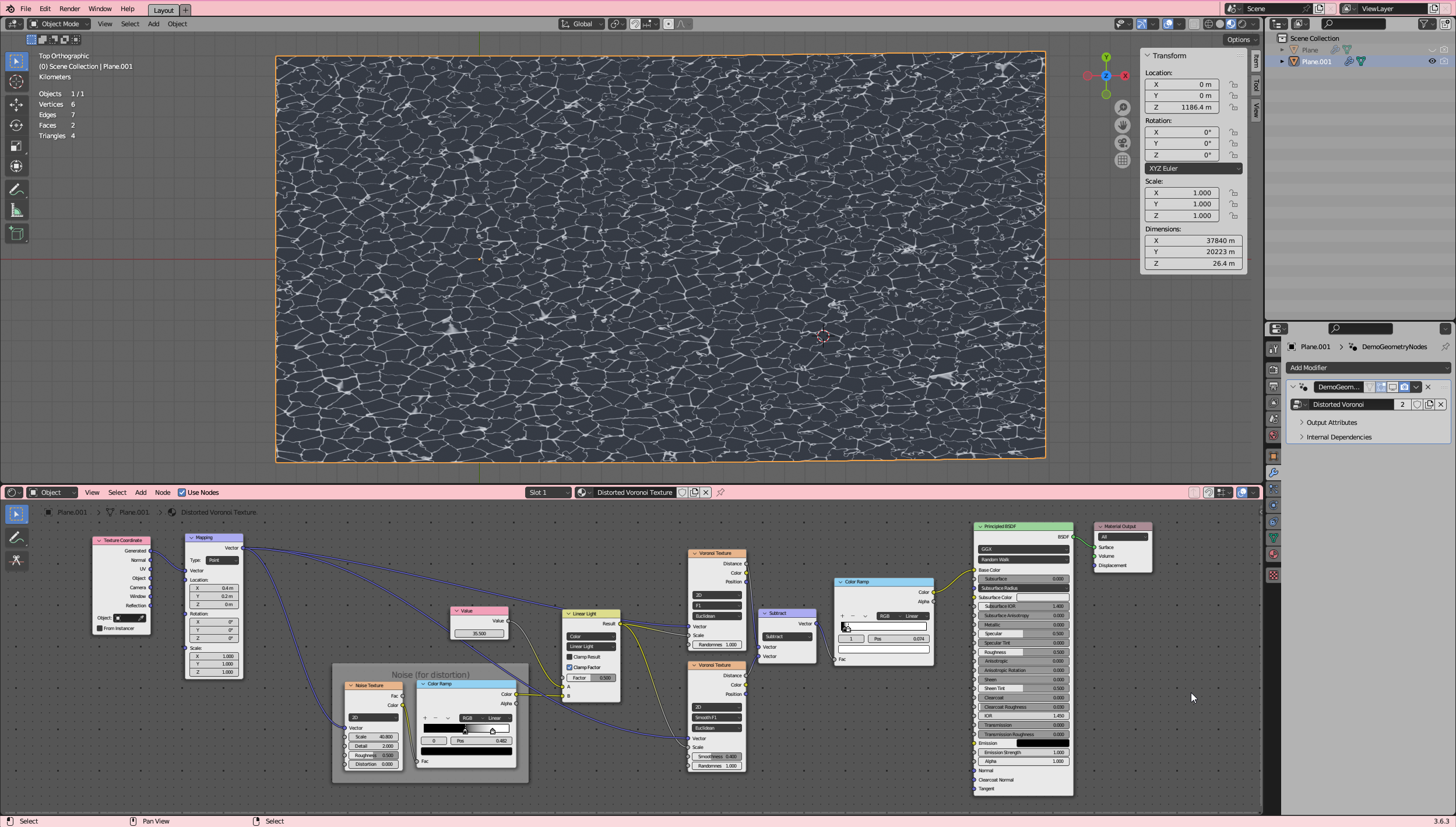This screenshot has width=1456, height=827.
Task: Open the File menu
Action: point(26,9)
